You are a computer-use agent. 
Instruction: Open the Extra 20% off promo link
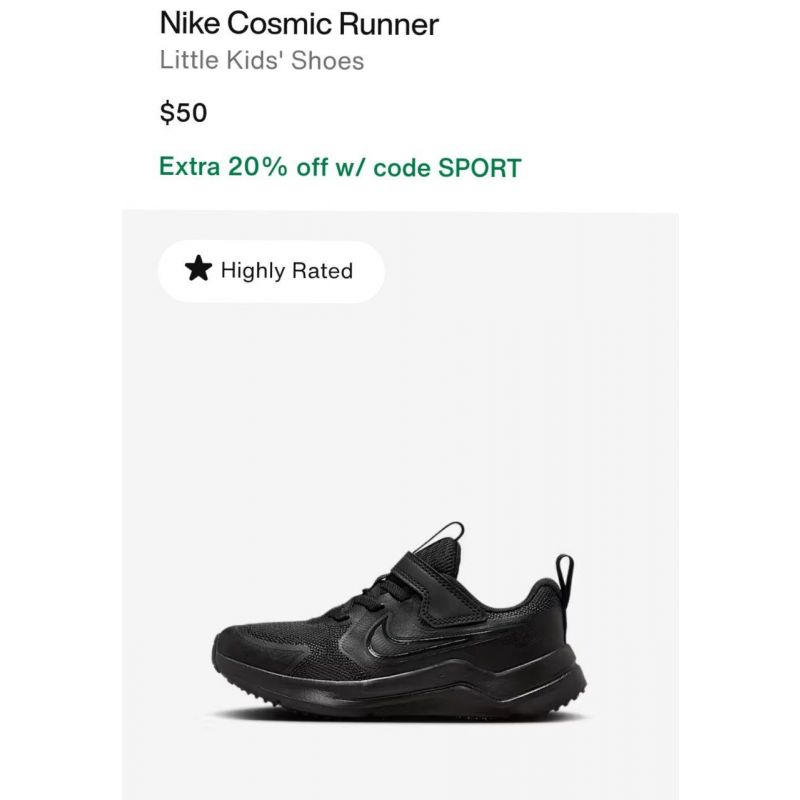(340, 167)
